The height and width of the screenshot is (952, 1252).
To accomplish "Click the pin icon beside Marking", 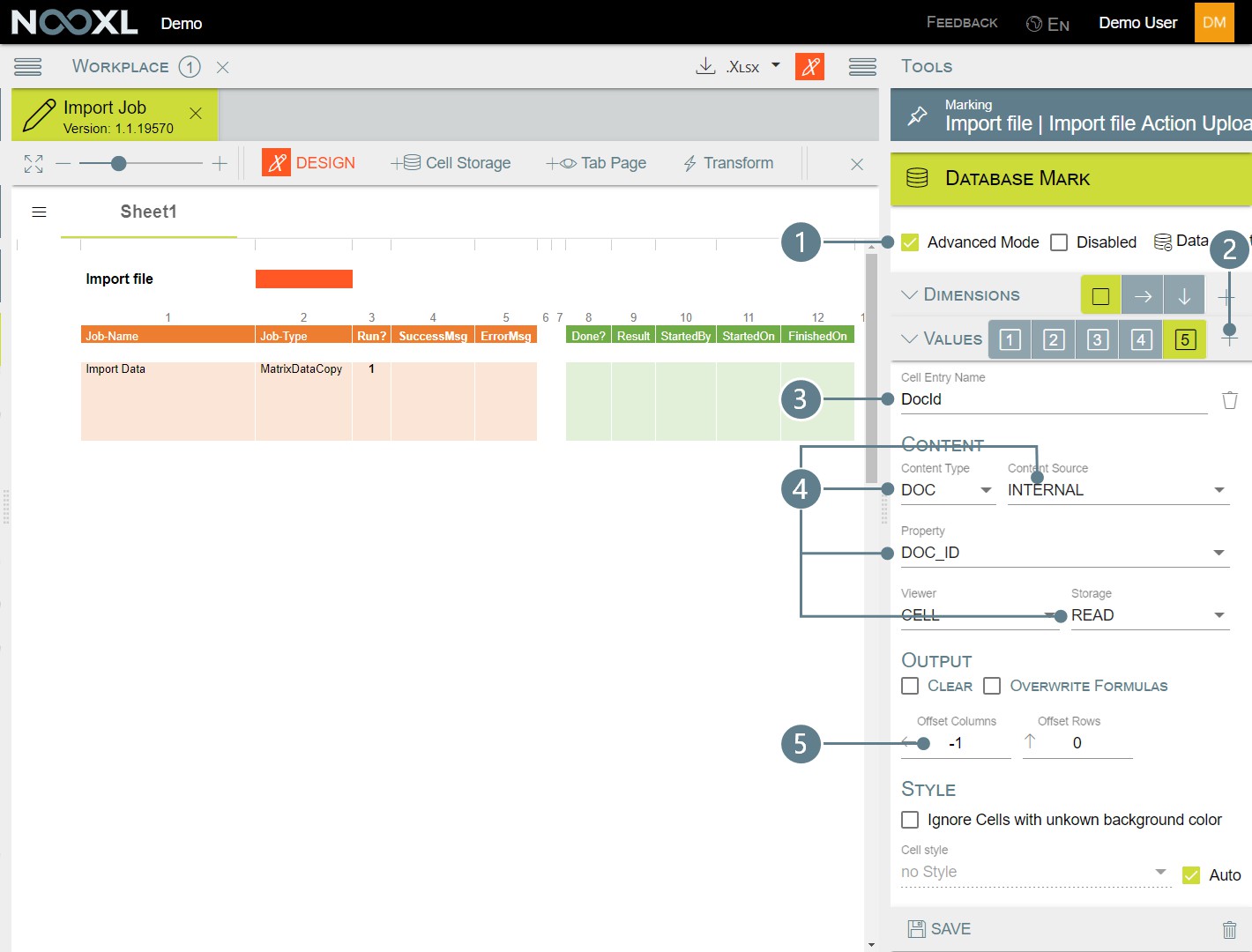I will 918,115.
